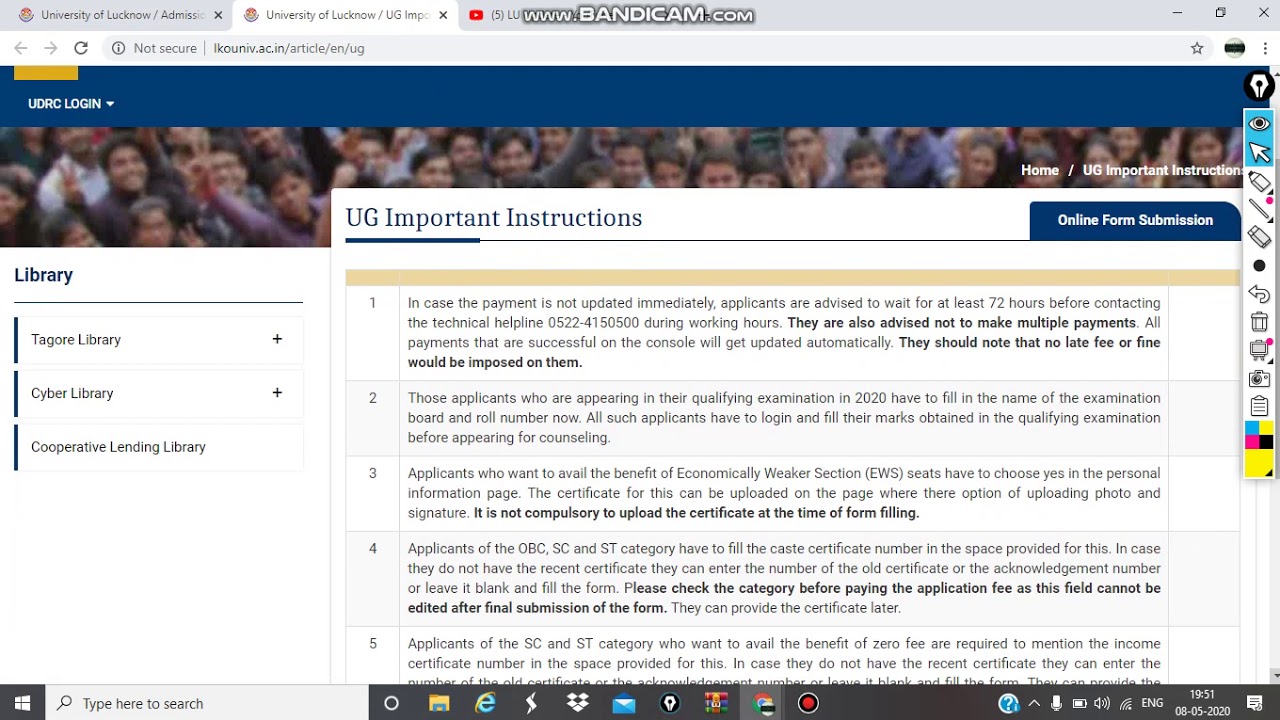Viewport: 1280px width, 720px height.
Task: Open the Action Center notifications
Action: click(x=1255, y=703)
